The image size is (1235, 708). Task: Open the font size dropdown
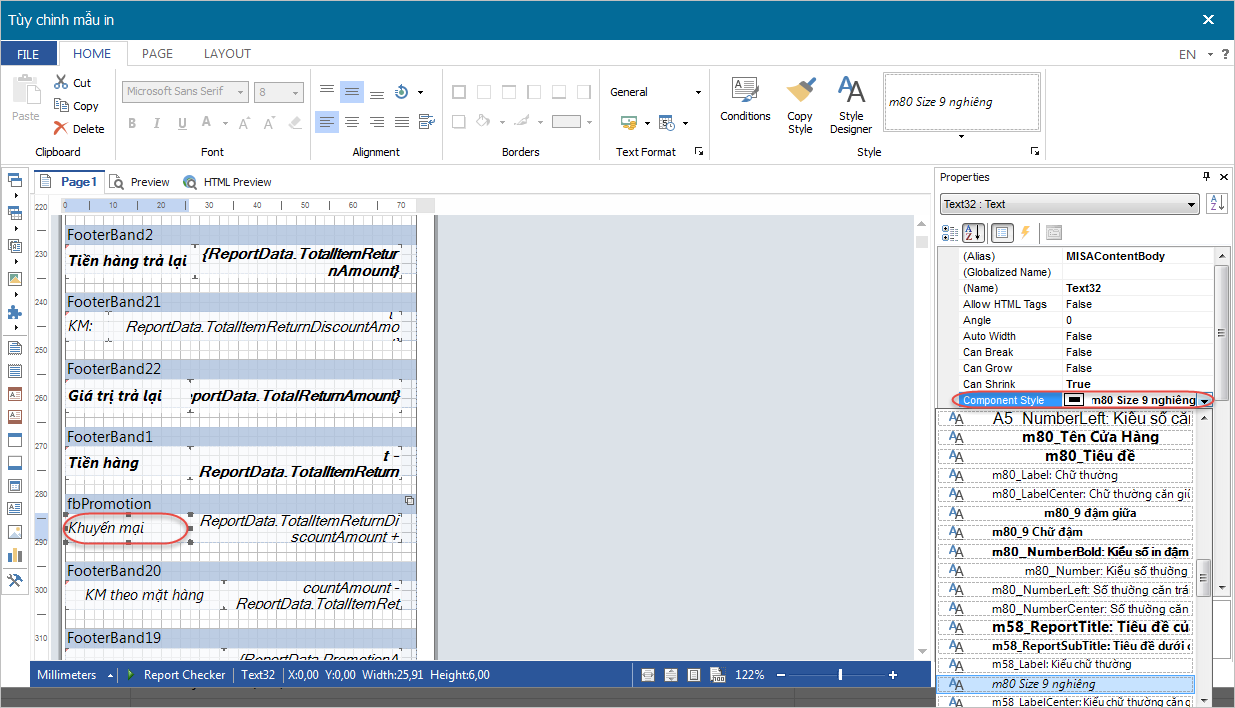pyautogui.click(x=296, y=92)
